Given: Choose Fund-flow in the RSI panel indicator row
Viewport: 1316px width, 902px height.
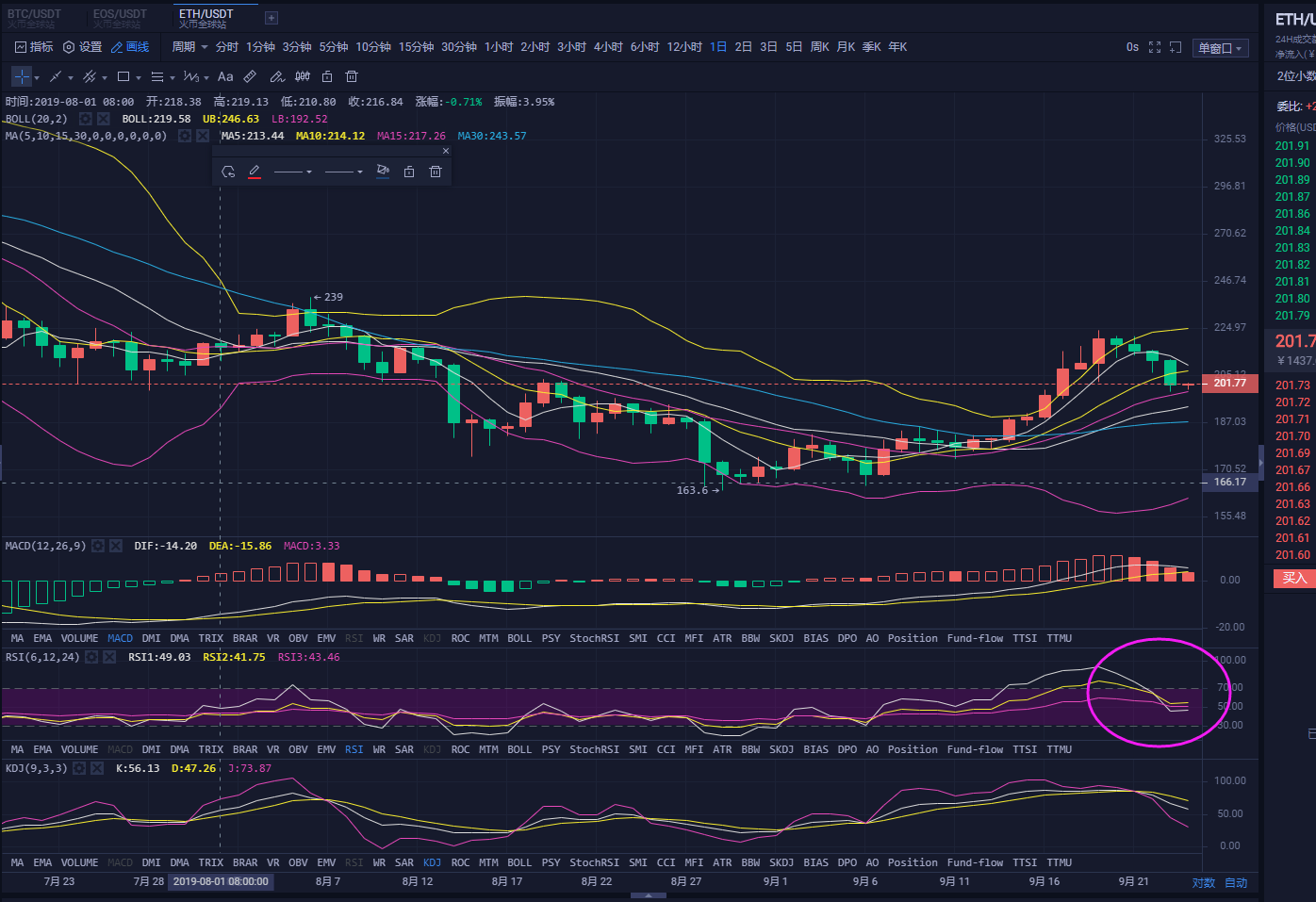Looking at the screenshot, I should tap(975, 749).
